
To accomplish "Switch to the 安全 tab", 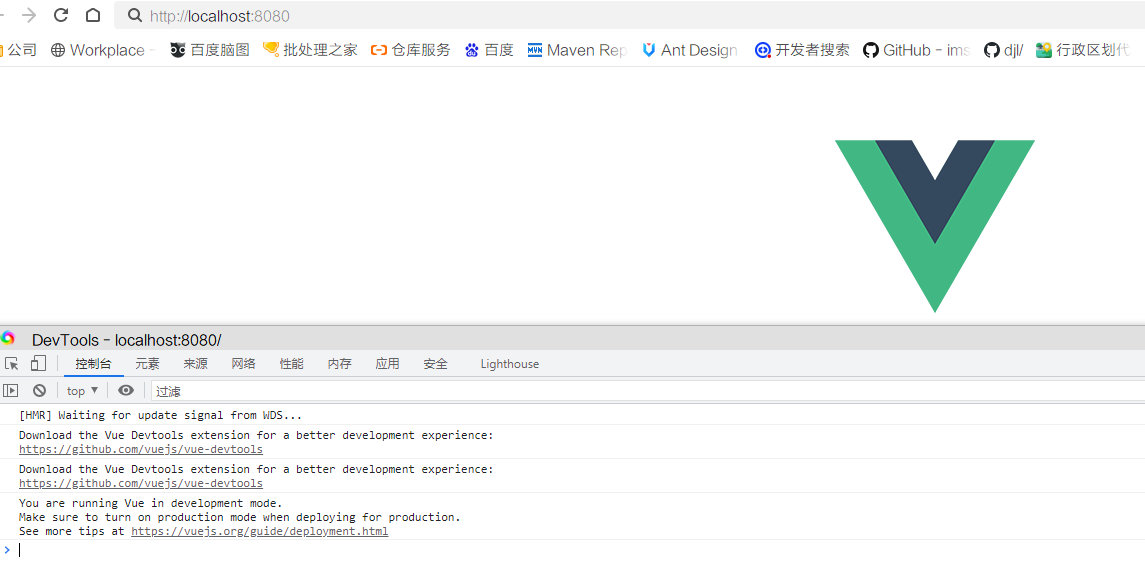I will point(435,364).
